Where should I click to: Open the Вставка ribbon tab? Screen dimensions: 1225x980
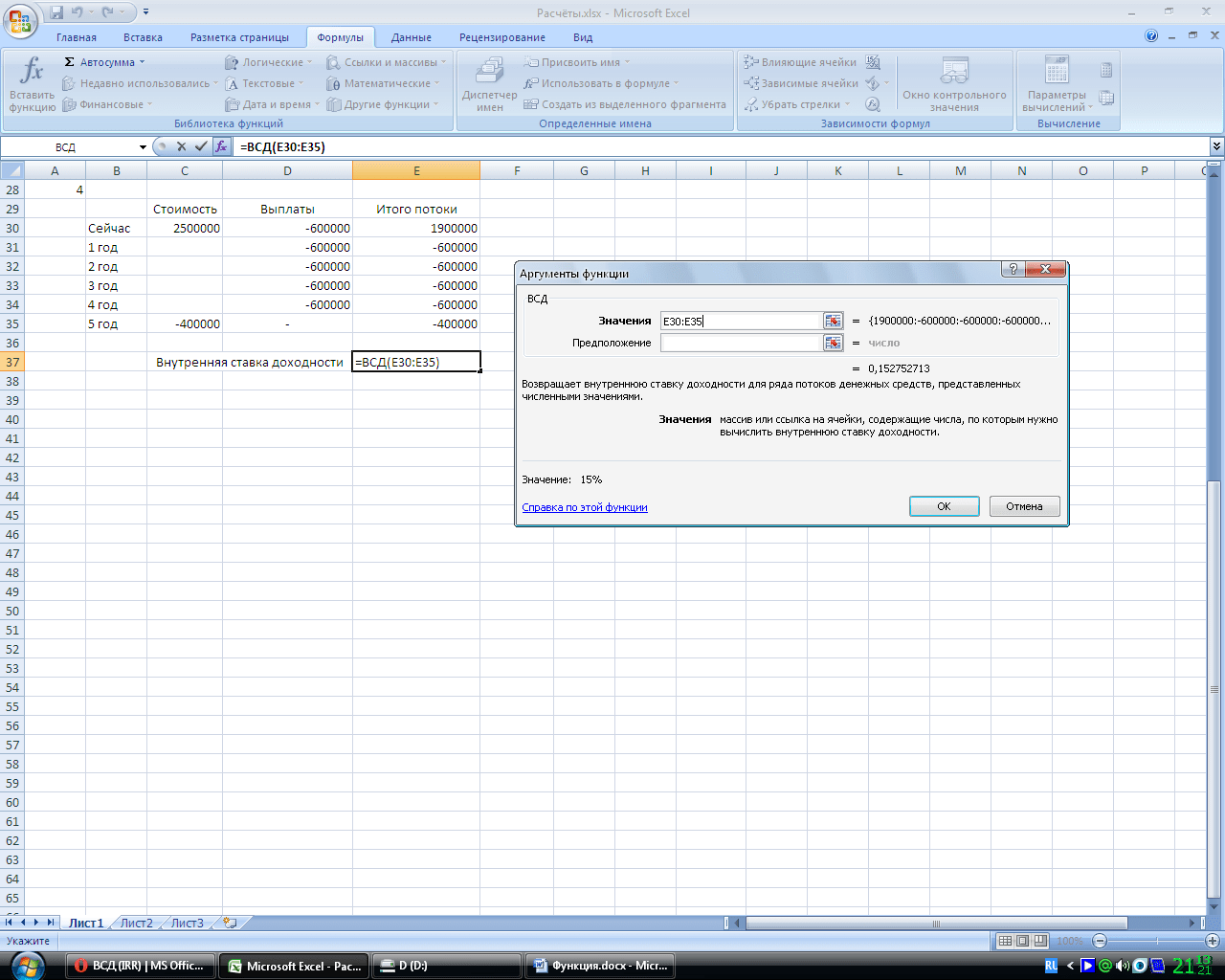143,37
